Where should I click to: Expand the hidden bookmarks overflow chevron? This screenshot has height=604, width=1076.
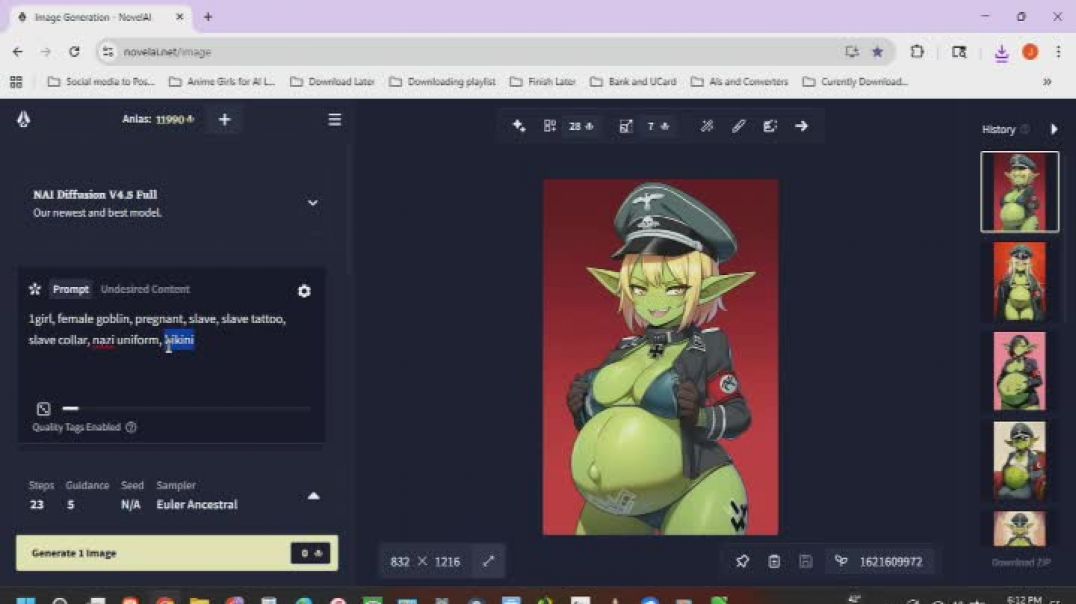pos(1047,82)
